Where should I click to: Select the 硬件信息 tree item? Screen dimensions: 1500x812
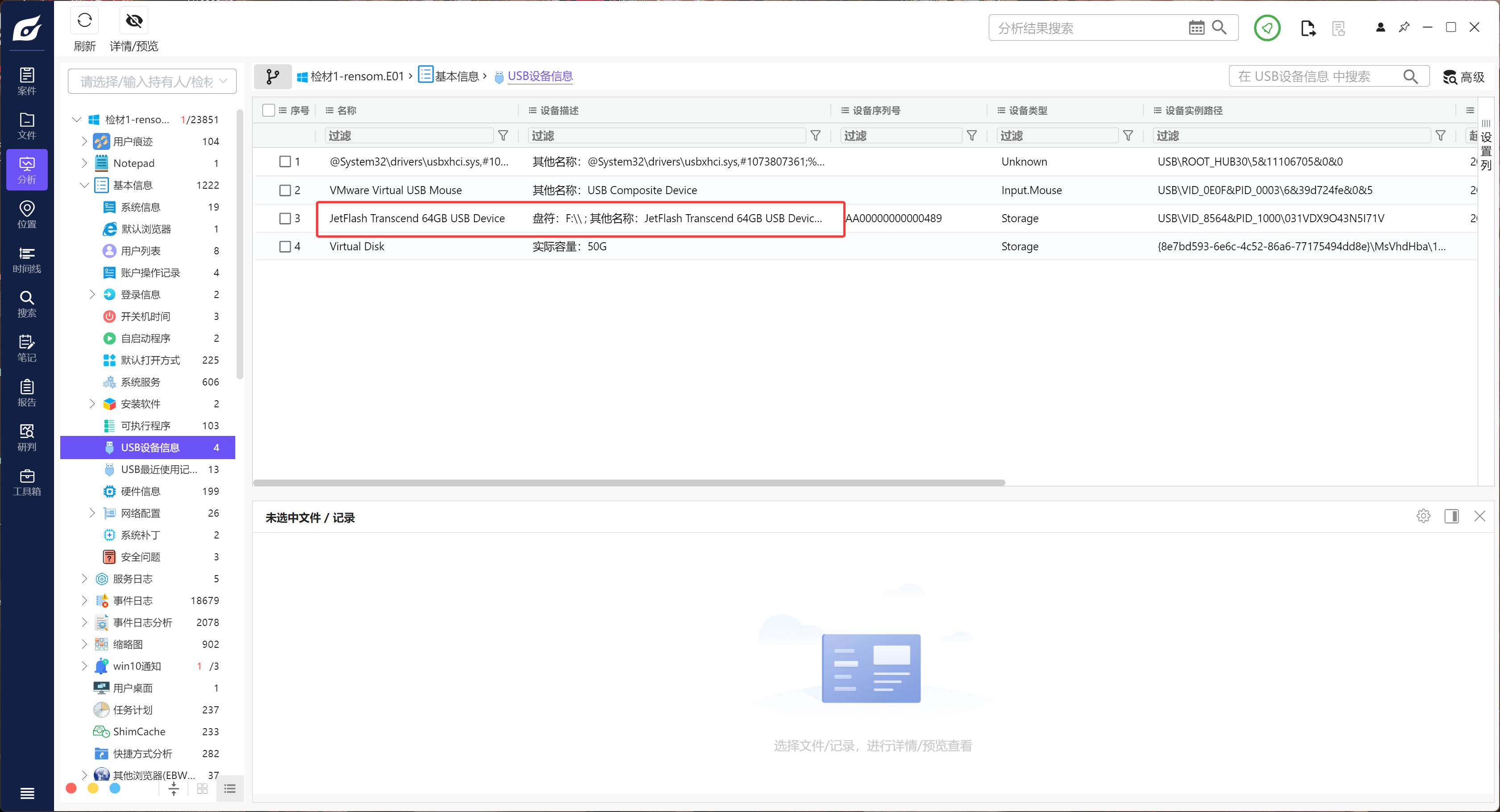[140, 491]
